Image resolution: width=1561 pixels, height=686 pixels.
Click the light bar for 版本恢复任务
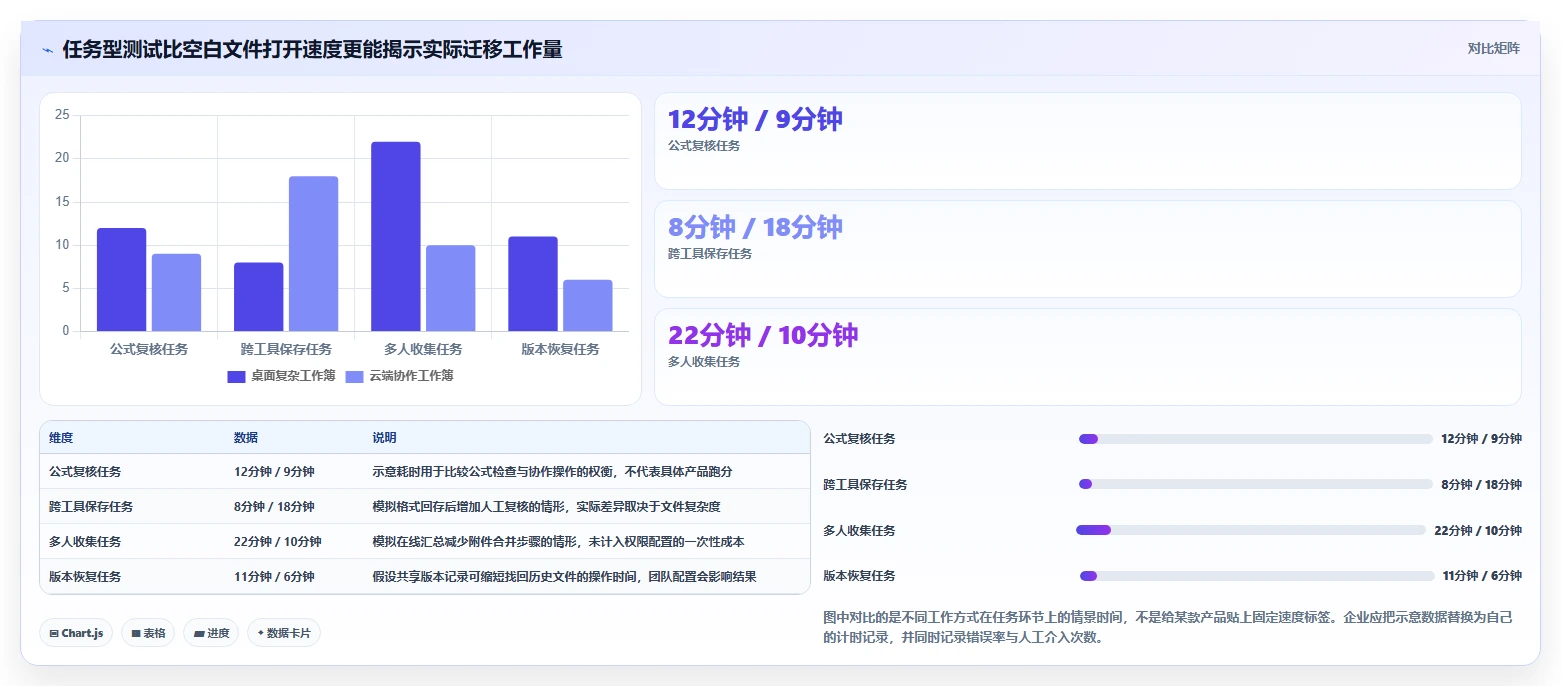point(587,306)
